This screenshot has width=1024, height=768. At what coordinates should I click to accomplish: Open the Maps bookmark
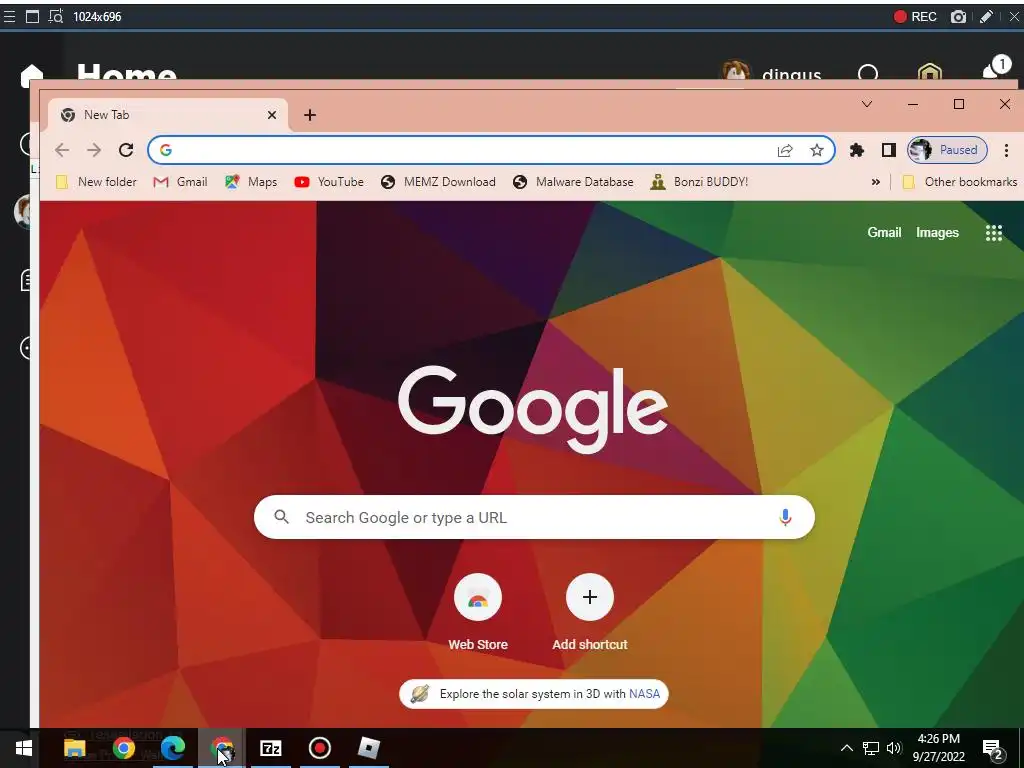pos(251,182)
